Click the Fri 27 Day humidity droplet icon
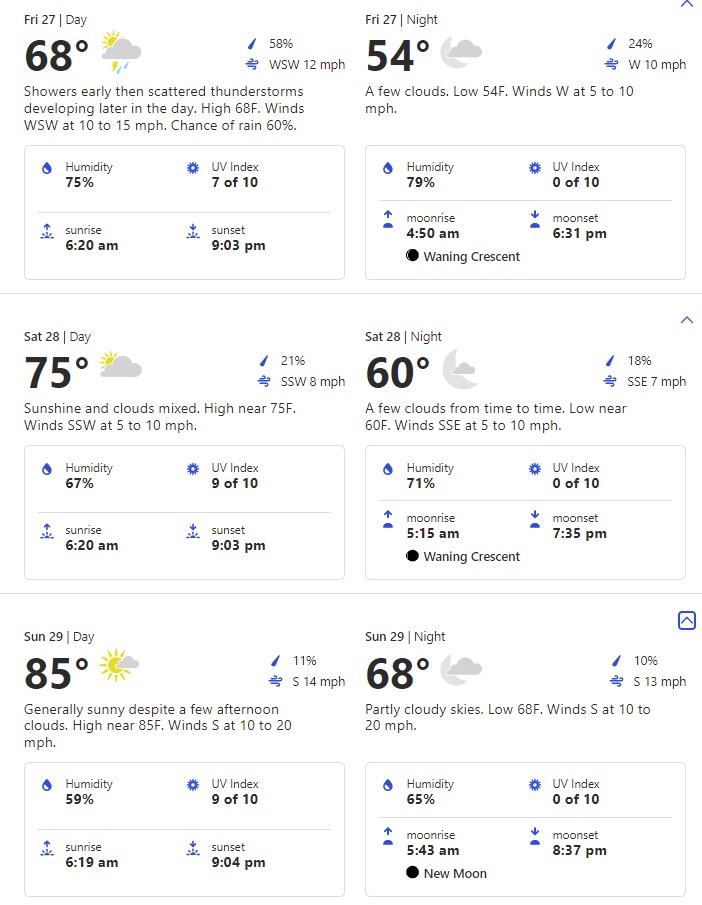 click(47, 168)
